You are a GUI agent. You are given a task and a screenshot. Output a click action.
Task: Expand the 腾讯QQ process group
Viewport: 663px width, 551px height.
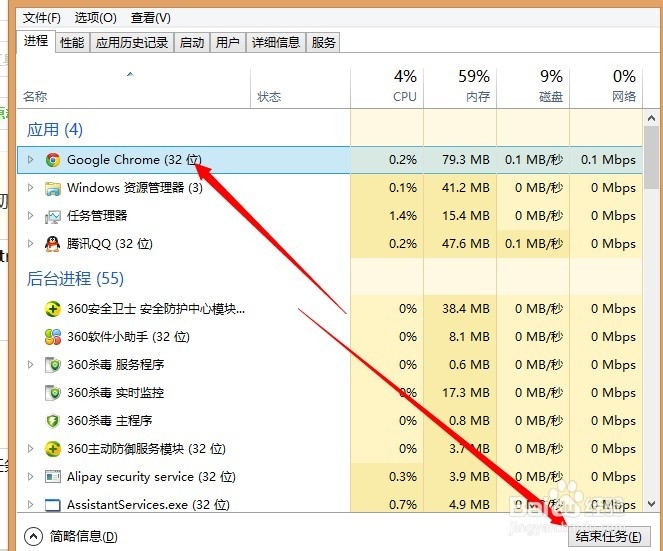(x=30, y=244)
